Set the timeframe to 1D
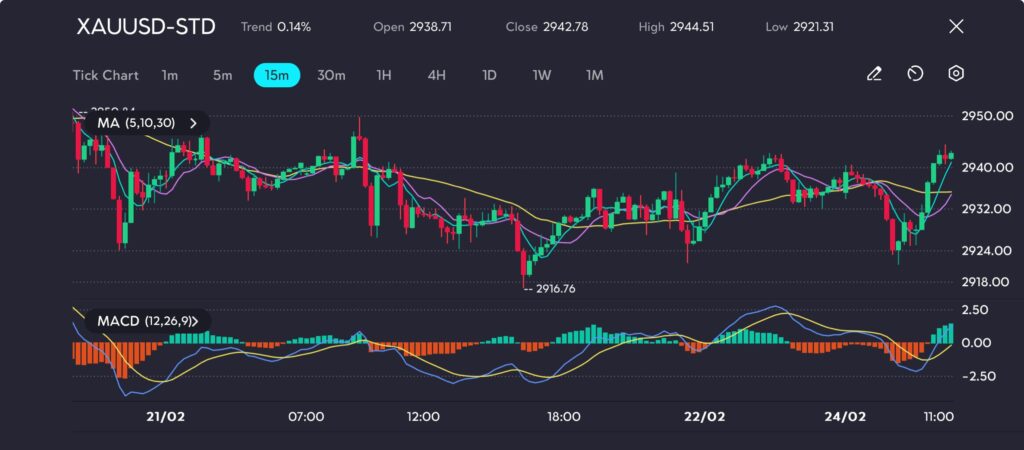This screenshot has height=450, width=1024. [489, 75]
